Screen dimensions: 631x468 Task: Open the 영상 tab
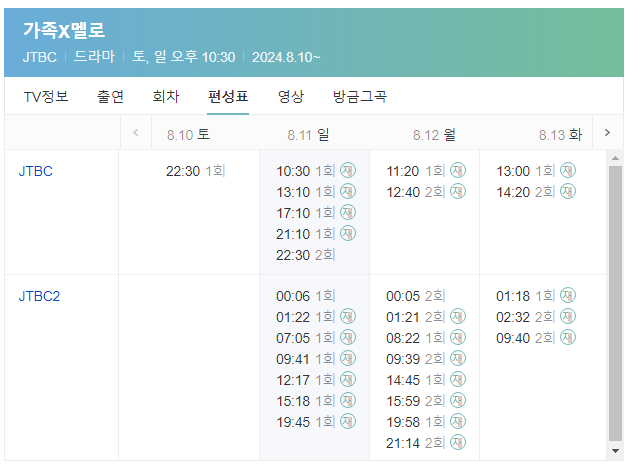291,97
